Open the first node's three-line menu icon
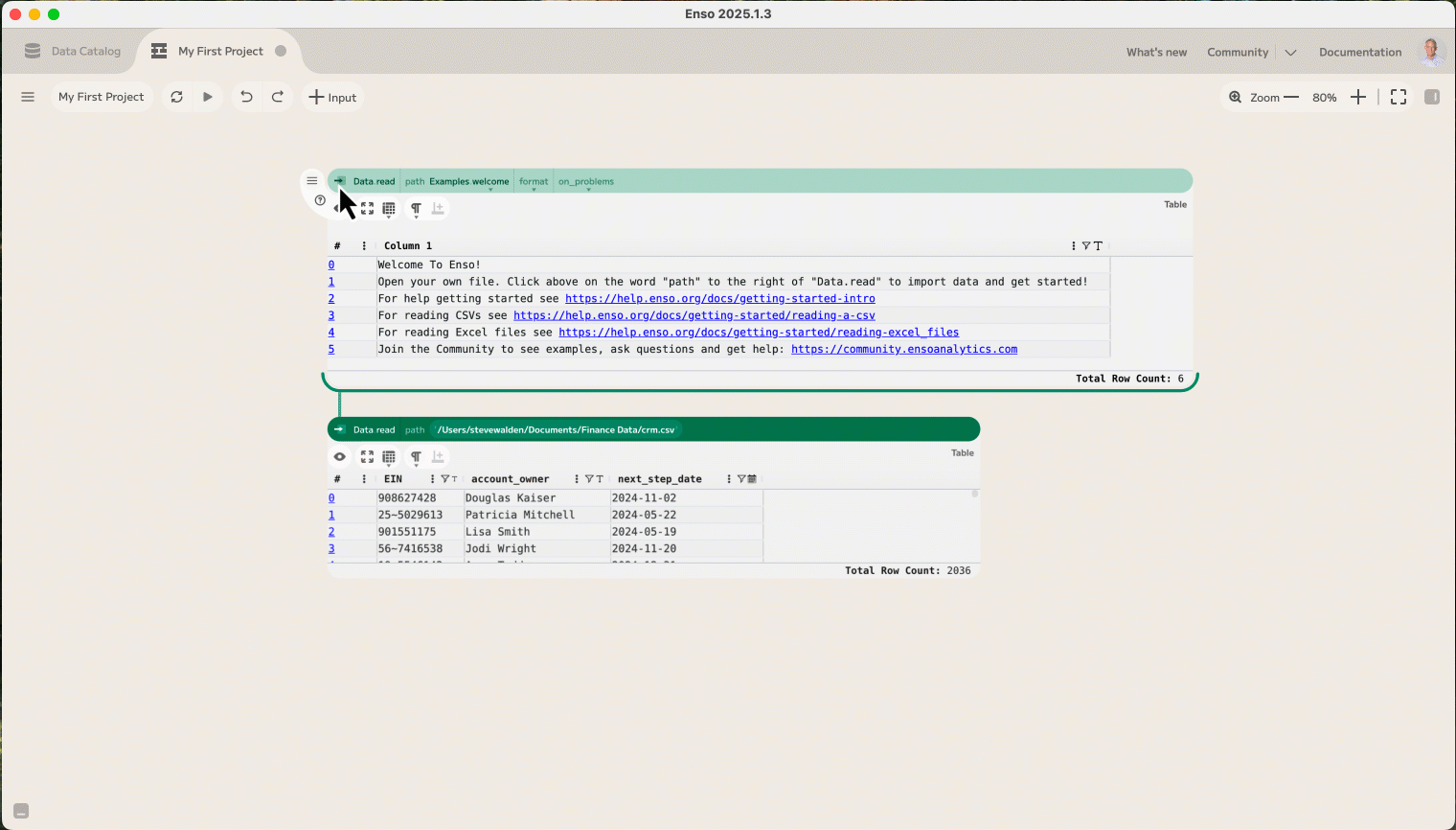 point(312,180)
